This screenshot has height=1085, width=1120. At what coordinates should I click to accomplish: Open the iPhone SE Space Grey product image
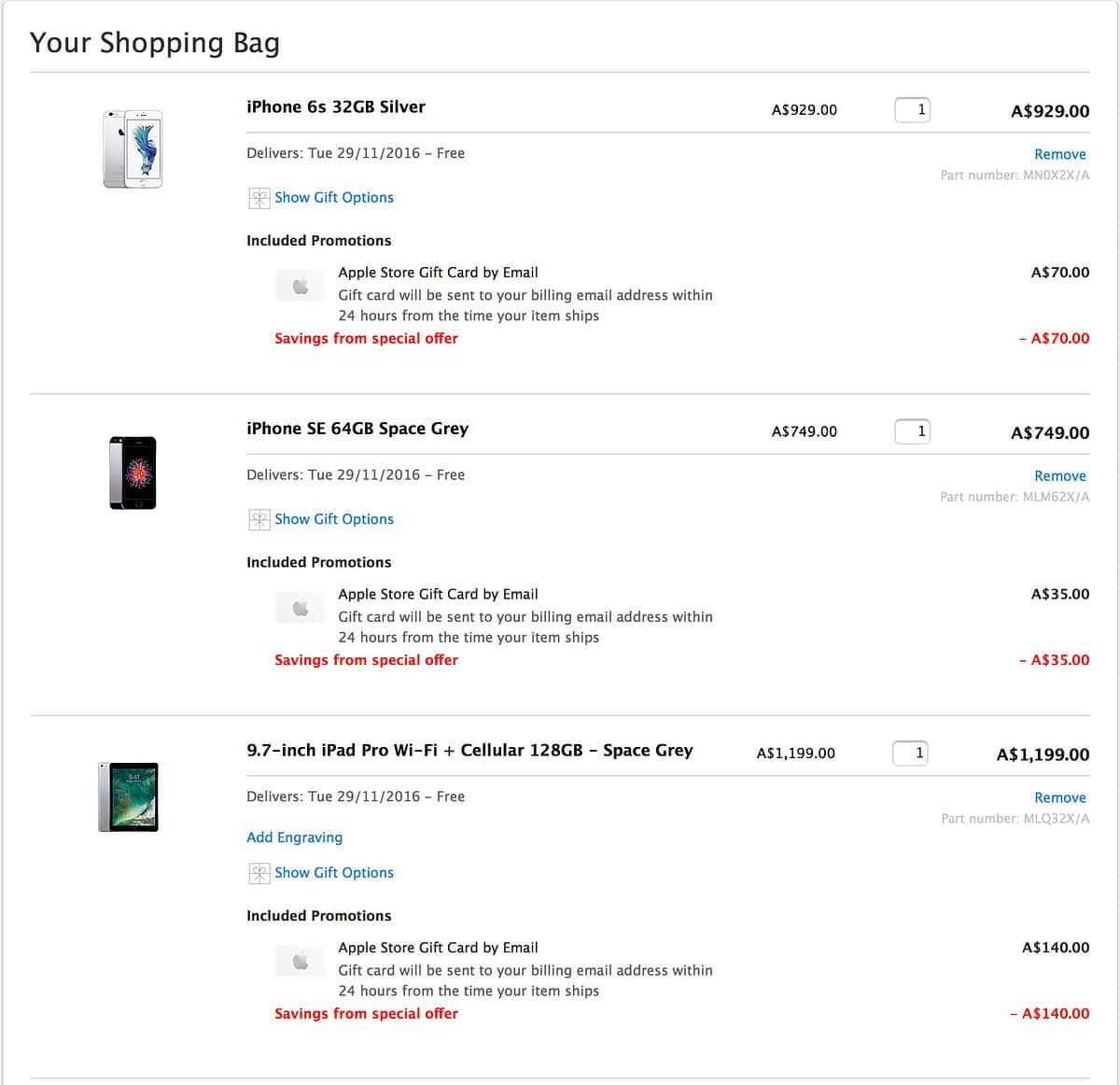point(133,472)
